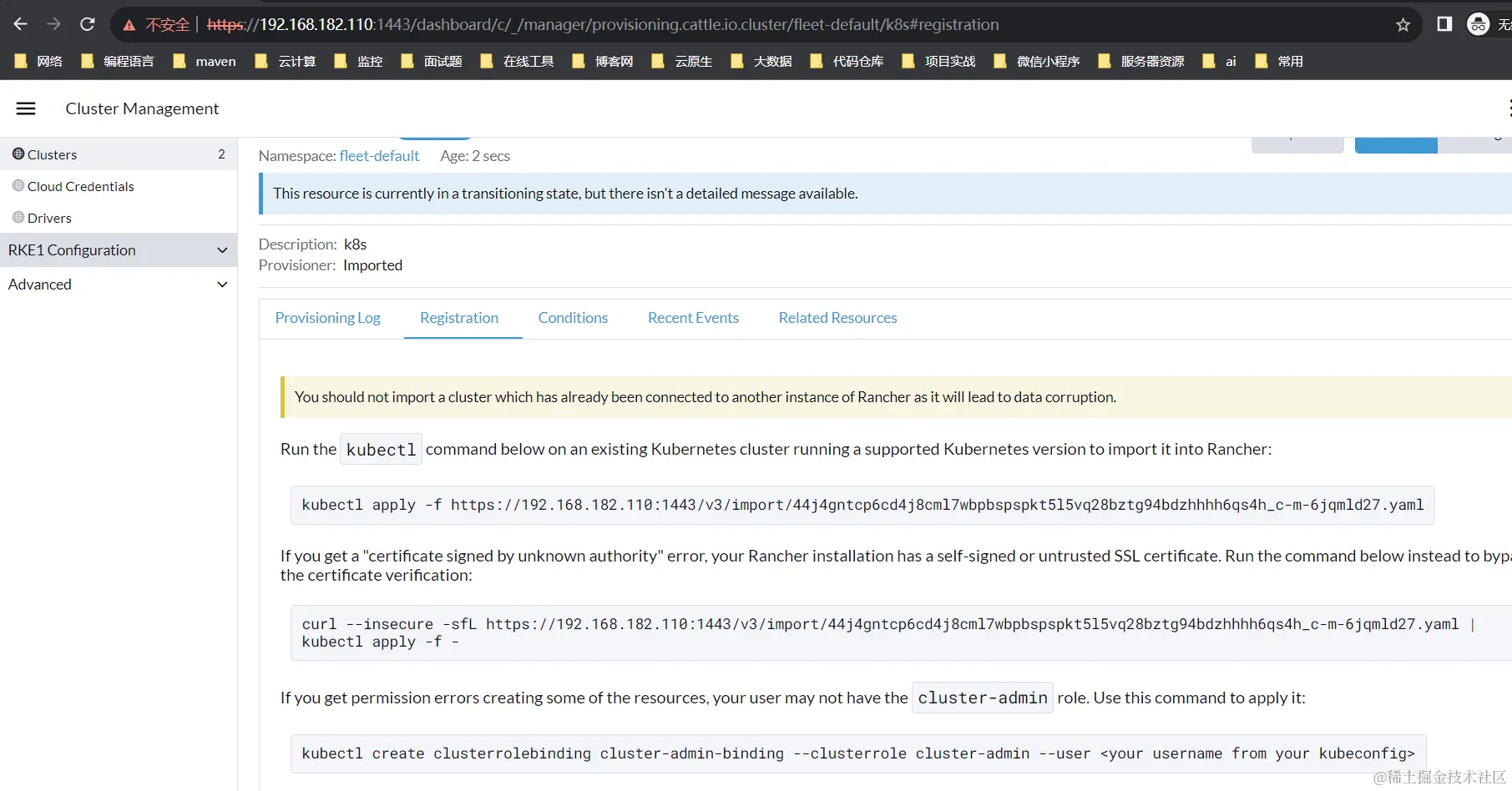Click the Cloud Credentials icon
The height and width of the screenshot is (791, 1512).
tap(18, 185)
